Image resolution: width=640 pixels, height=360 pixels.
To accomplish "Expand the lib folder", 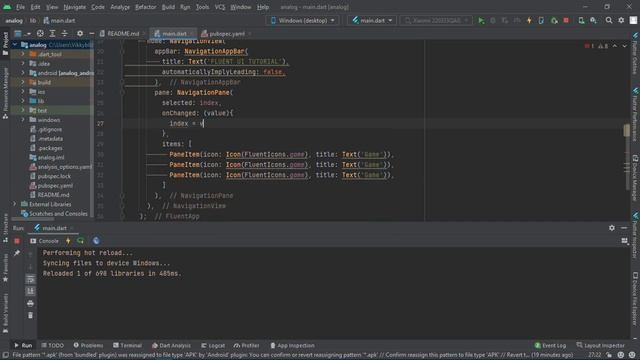I will (23, 101).
